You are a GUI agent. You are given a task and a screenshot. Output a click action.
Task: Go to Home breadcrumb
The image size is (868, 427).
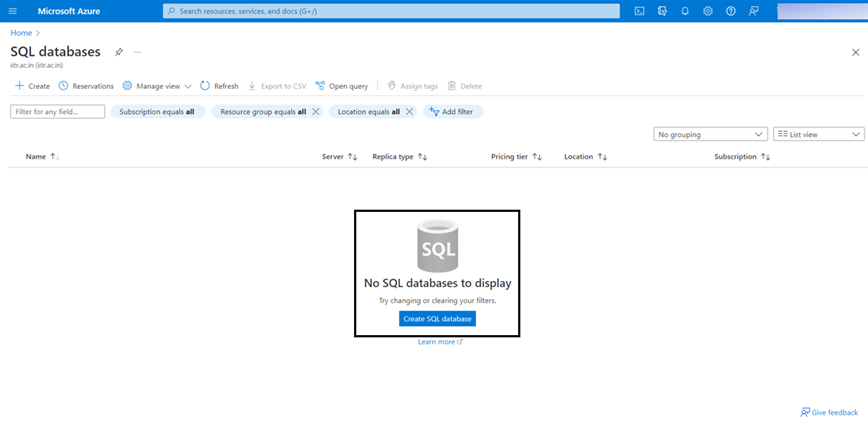(x=21, y=33)
